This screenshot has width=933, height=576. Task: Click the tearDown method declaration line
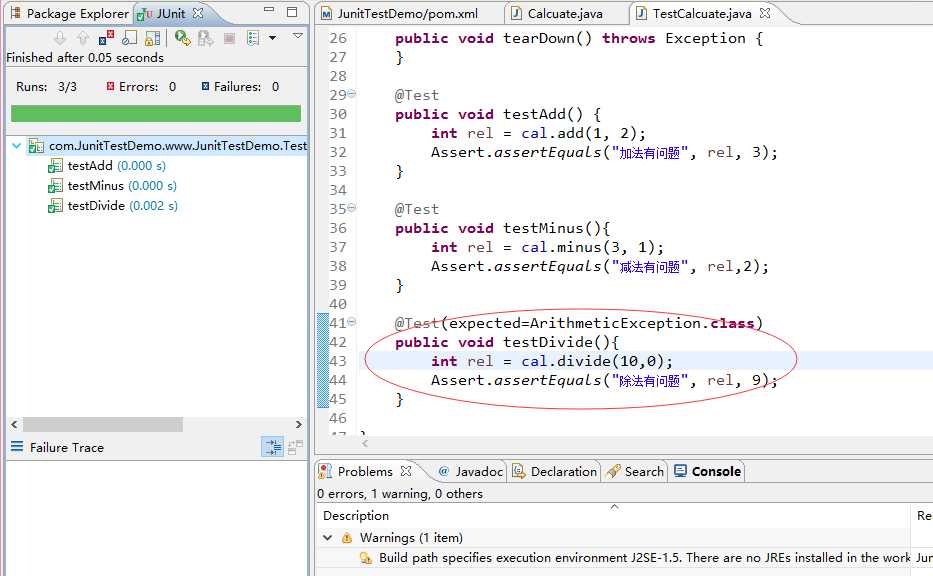coord(579,38)
